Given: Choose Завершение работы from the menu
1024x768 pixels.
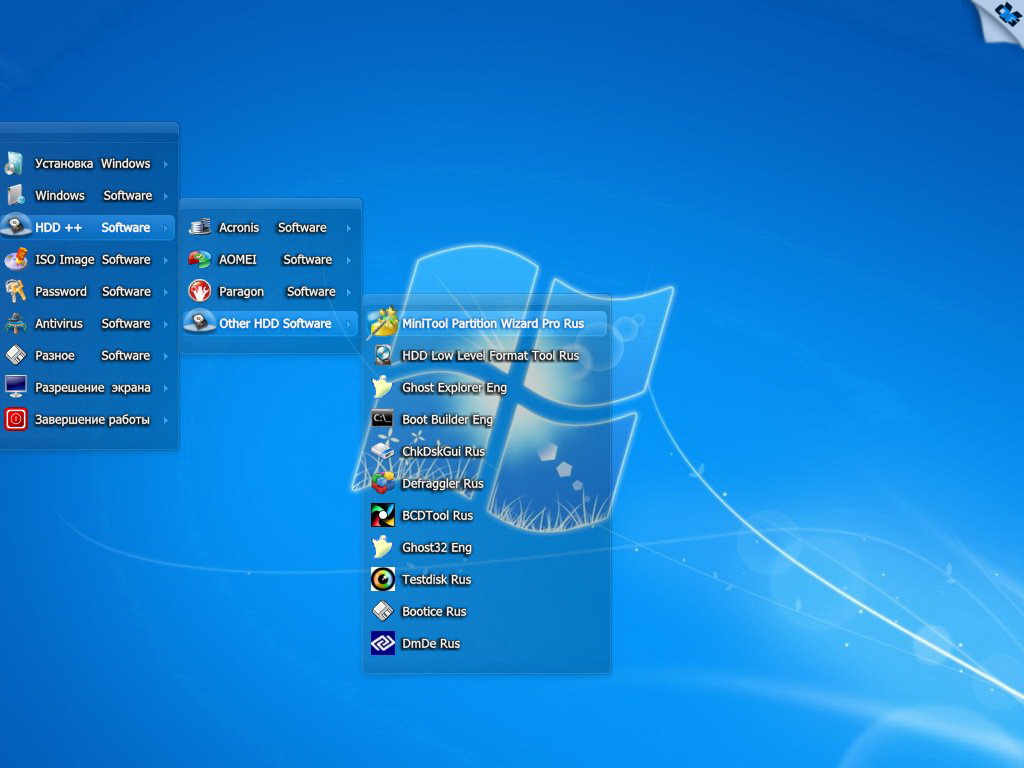Looking at the screenshot, I should [x=88, y=419].
